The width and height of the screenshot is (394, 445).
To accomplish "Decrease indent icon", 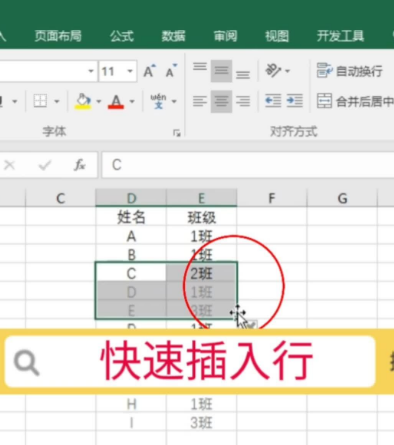I will (273, 101).
